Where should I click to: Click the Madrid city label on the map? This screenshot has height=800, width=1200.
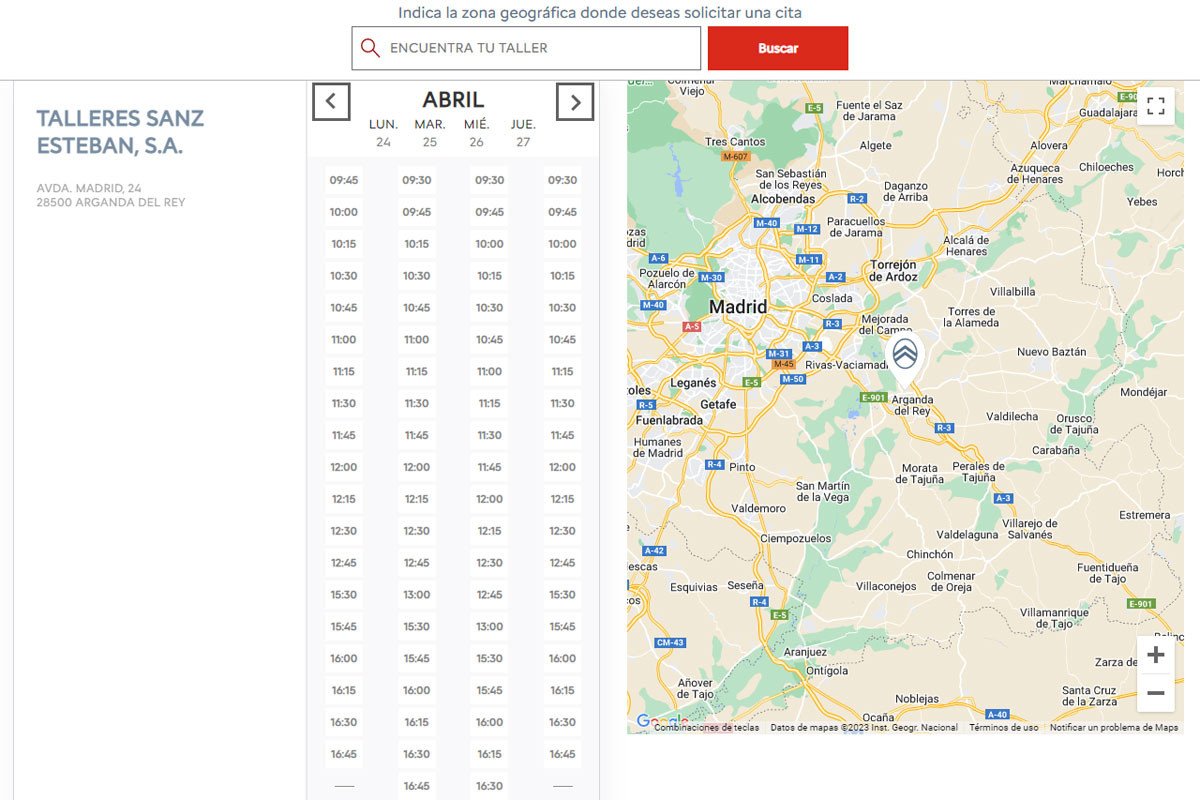click(738, 307)
